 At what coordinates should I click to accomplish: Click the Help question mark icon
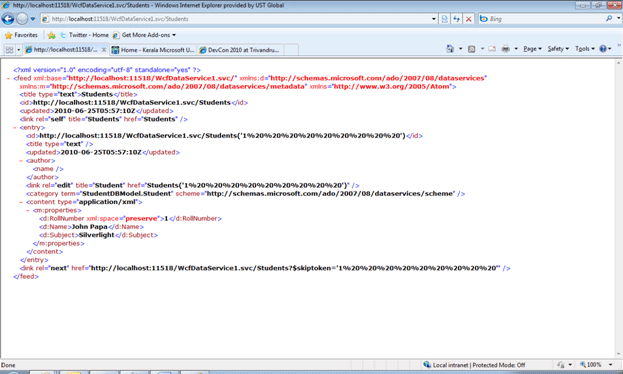(603, 48)
